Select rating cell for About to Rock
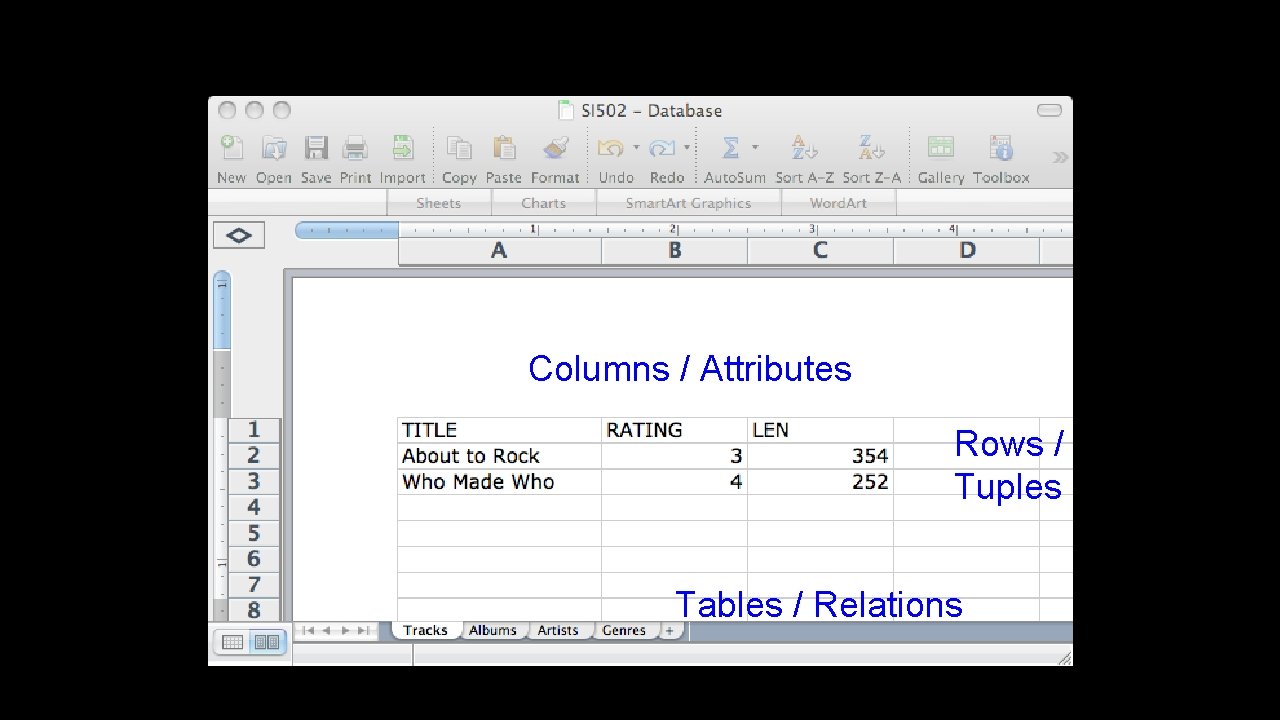This screenshot has width=1280, height=720. click(674, 456)
